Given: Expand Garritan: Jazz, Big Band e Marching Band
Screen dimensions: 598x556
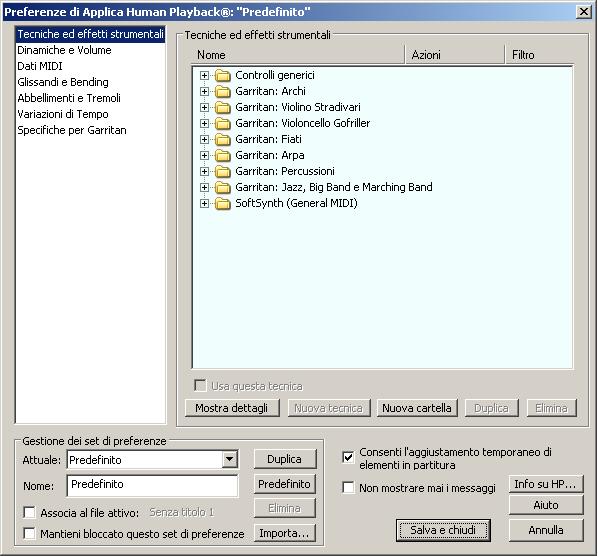Looking at the screenshot, I should coord(204,188).
